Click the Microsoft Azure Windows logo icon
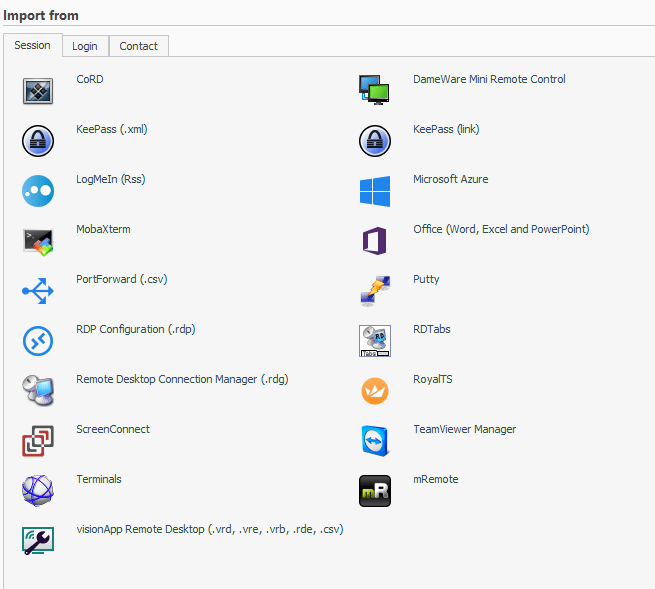 374,191
